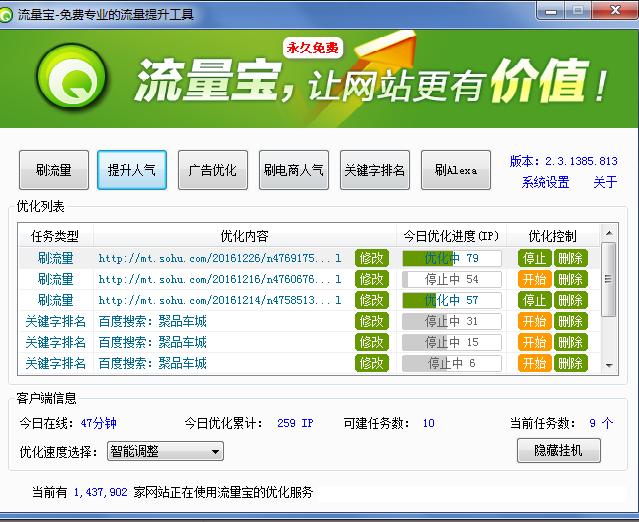The width and height of the screenshot is (639, 522).
Task: Click the task list scrollbar thumb
Action: pos(608,279)
